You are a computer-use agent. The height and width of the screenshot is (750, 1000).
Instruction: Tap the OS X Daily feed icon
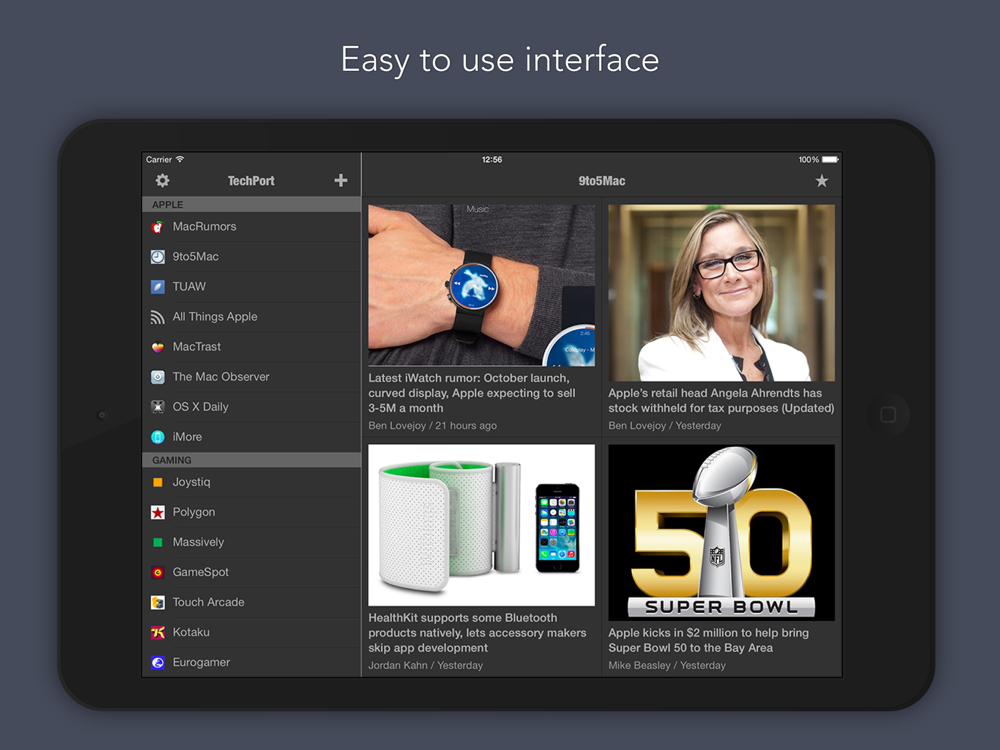point(158,407)
